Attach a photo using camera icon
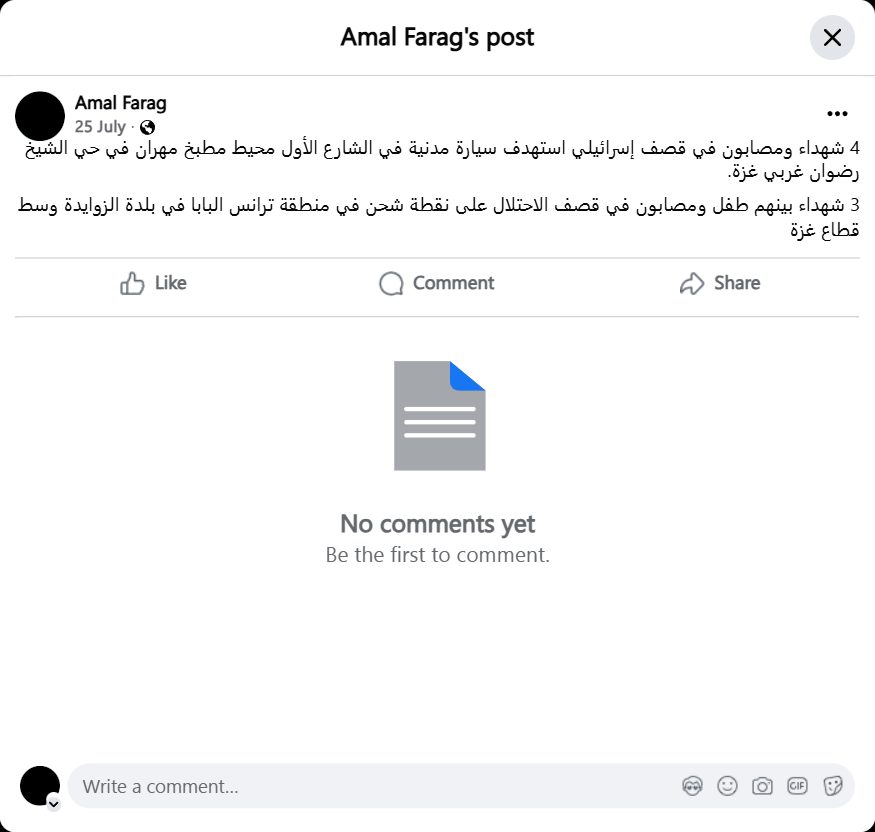875x832 pixels. pos(762,786)
